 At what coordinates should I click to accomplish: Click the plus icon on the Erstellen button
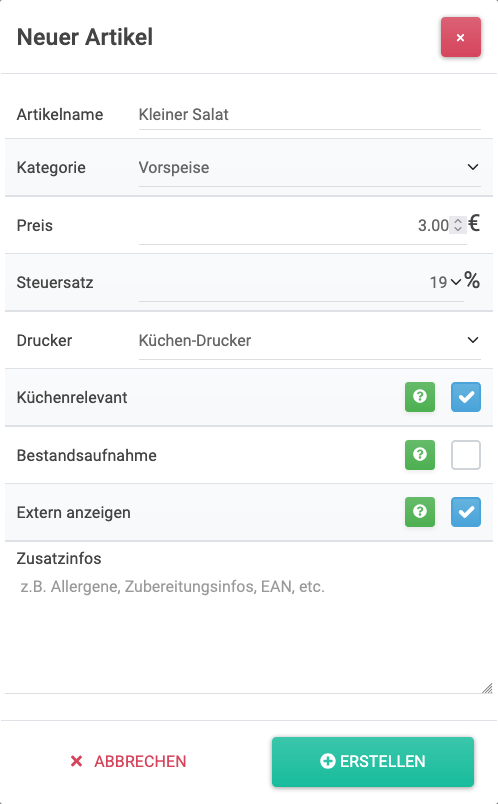pos(328,761)
